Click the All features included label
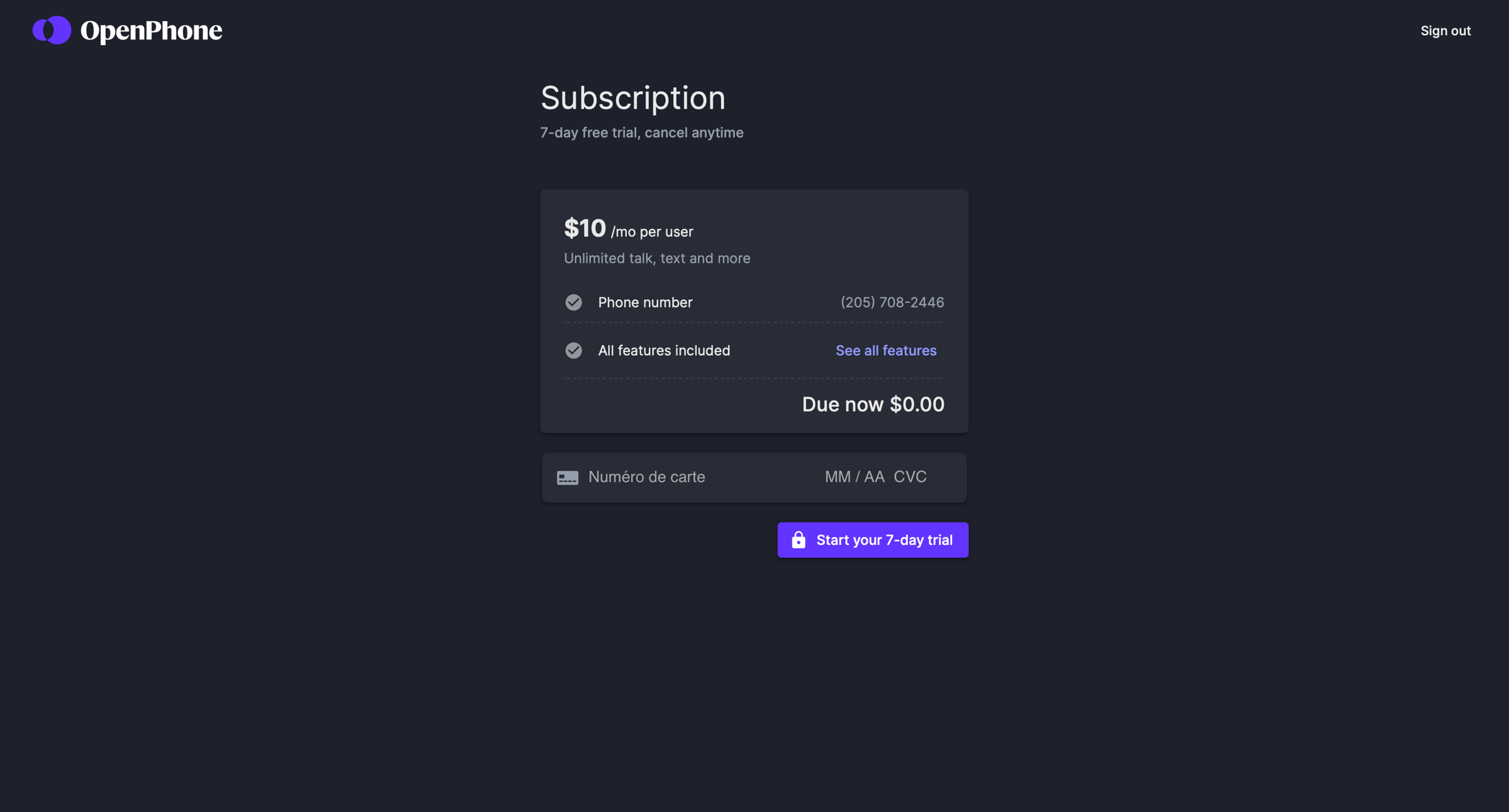The width and height of the screenshot is (1509, 812). [x=664, y=350]
